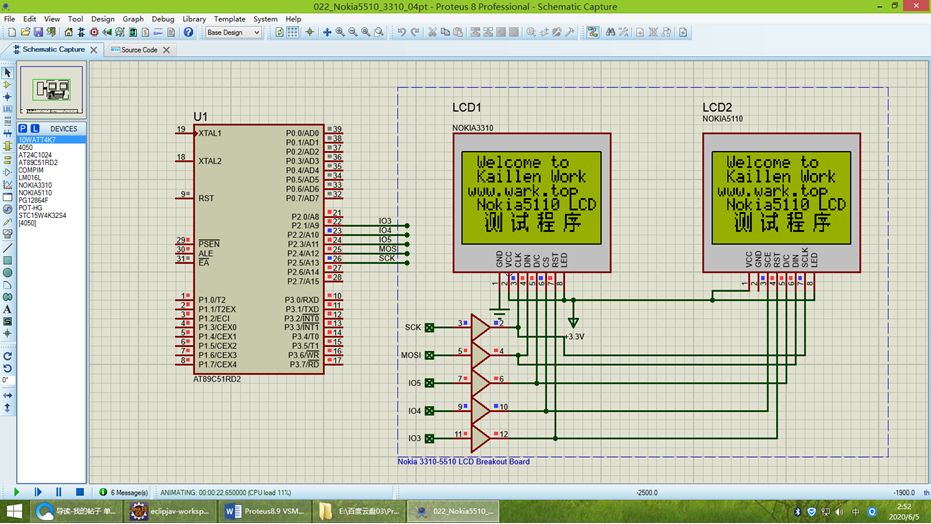
Task: Select 10WATT4K7 in devices list
Action: [x=51, y=140]
